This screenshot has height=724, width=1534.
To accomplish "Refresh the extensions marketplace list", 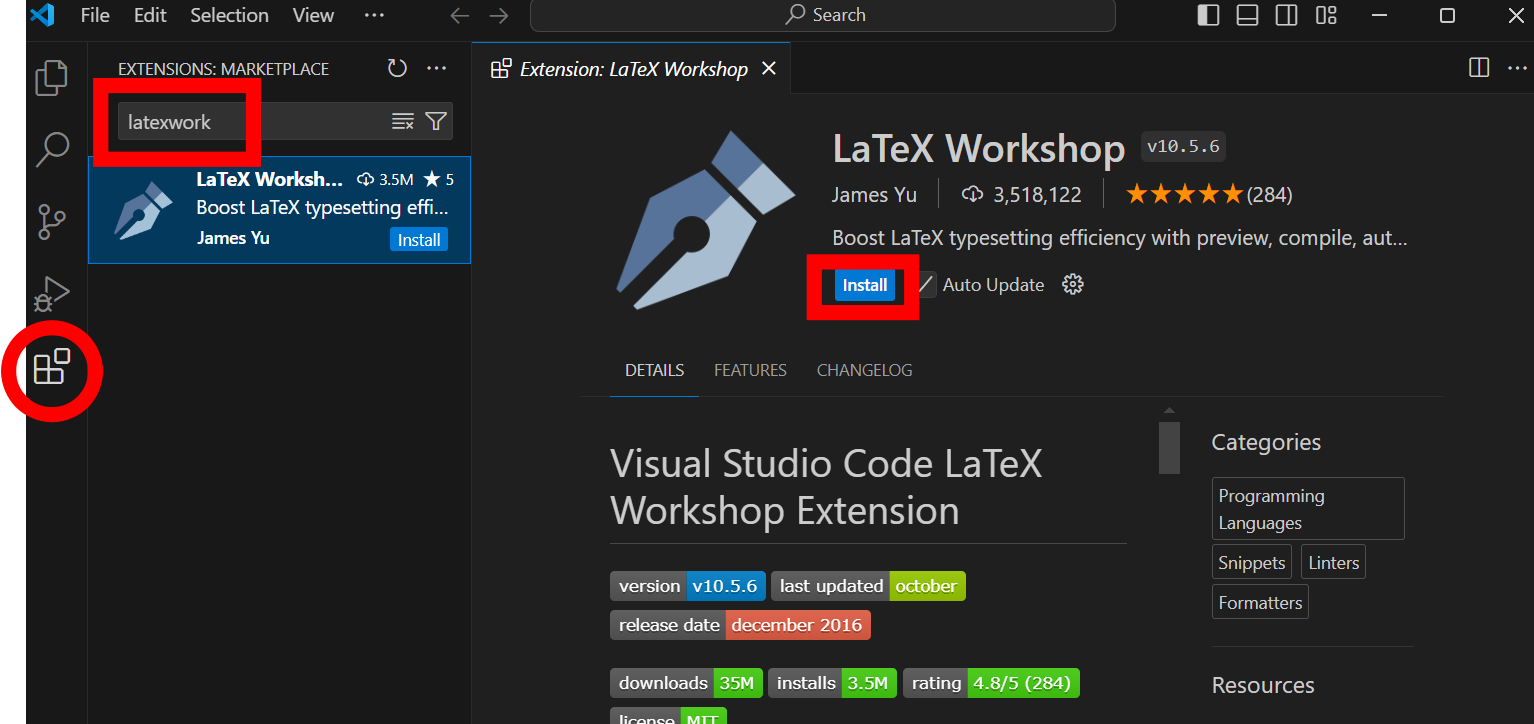I will (x=397, y=68).
